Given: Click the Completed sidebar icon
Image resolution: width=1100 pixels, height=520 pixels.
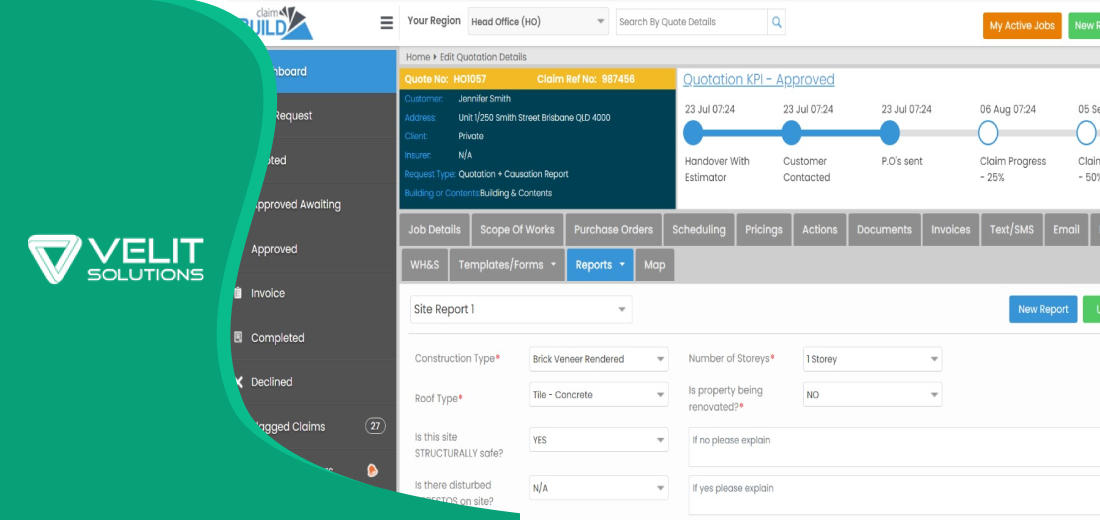Looking at the screenshot, I should point(238,338).
